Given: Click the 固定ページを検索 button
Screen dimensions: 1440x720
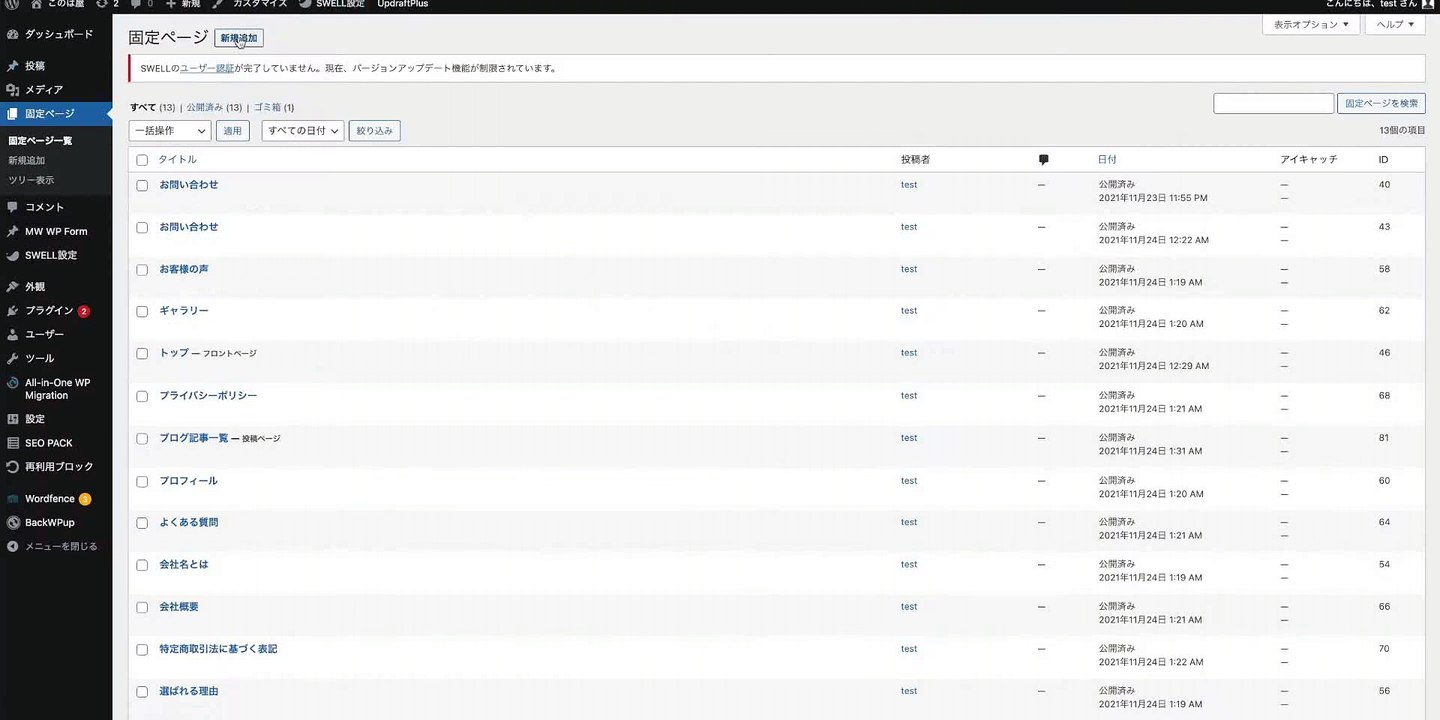Looking at the screenshot, I should (1381, 103).
